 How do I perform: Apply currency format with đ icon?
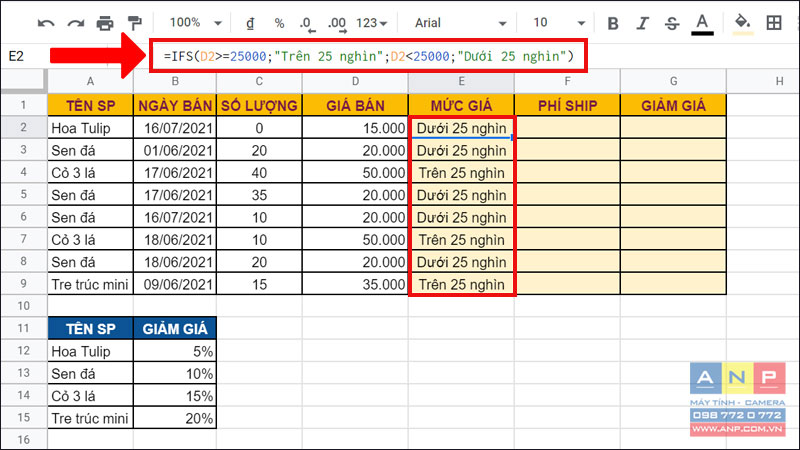[250, 23]
